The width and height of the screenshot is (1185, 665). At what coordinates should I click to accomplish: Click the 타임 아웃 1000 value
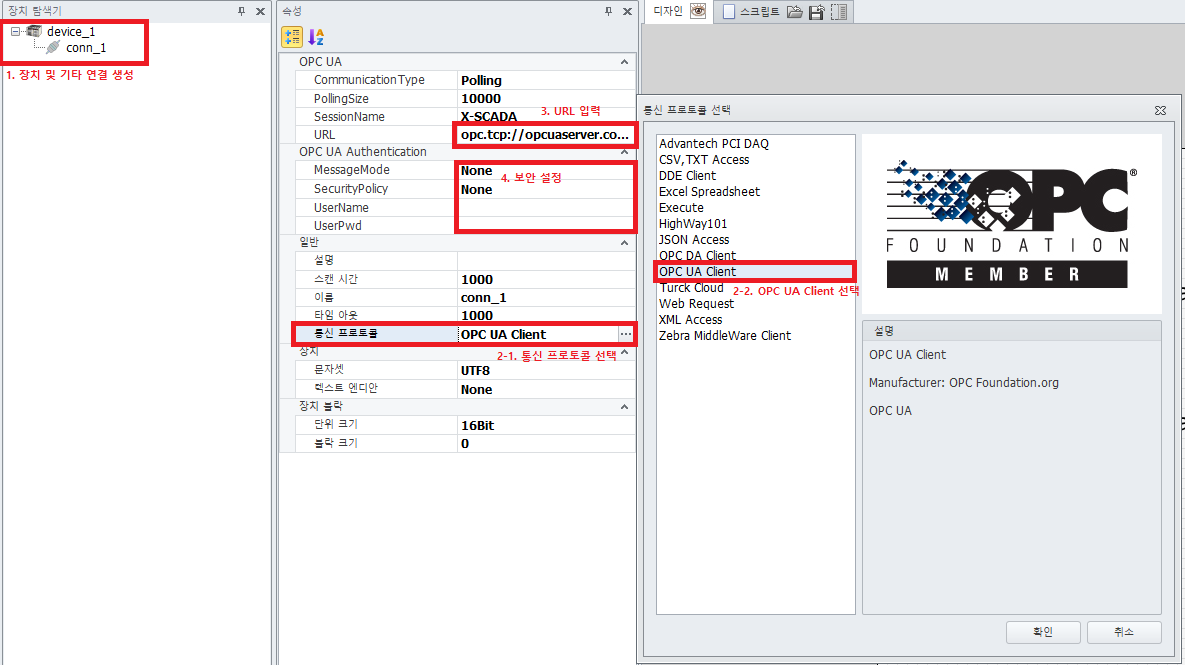[x=546, y=316]
